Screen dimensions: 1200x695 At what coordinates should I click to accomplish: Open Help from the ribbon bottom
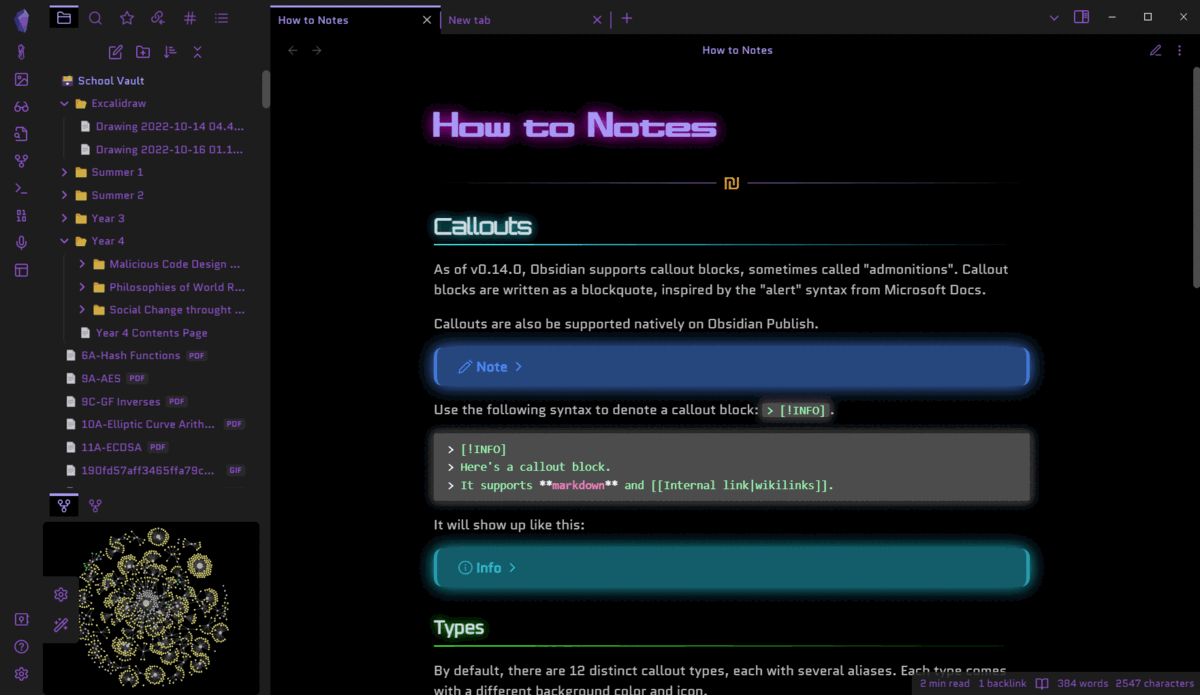21,647
